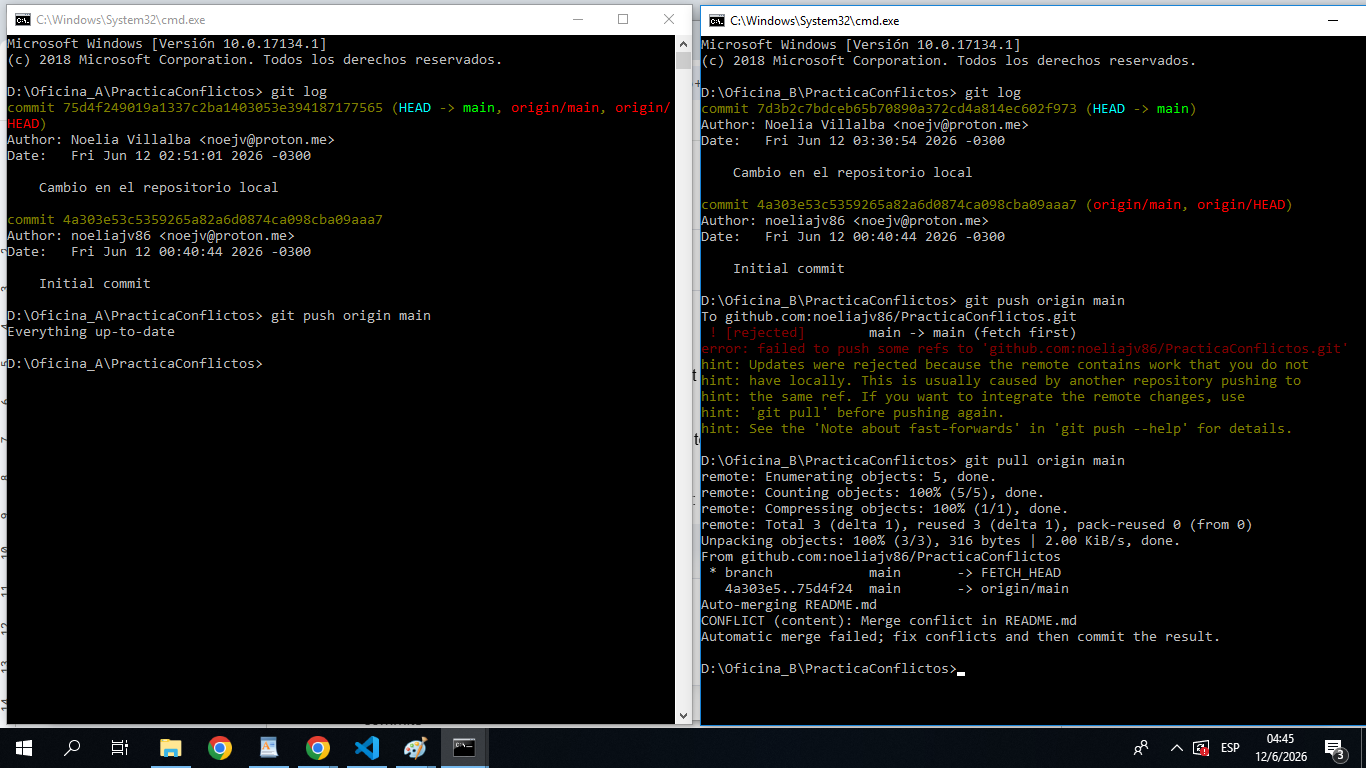Open taskbar search magnifier
Viewport: 1366px width, 768px height.
point(72,747)
